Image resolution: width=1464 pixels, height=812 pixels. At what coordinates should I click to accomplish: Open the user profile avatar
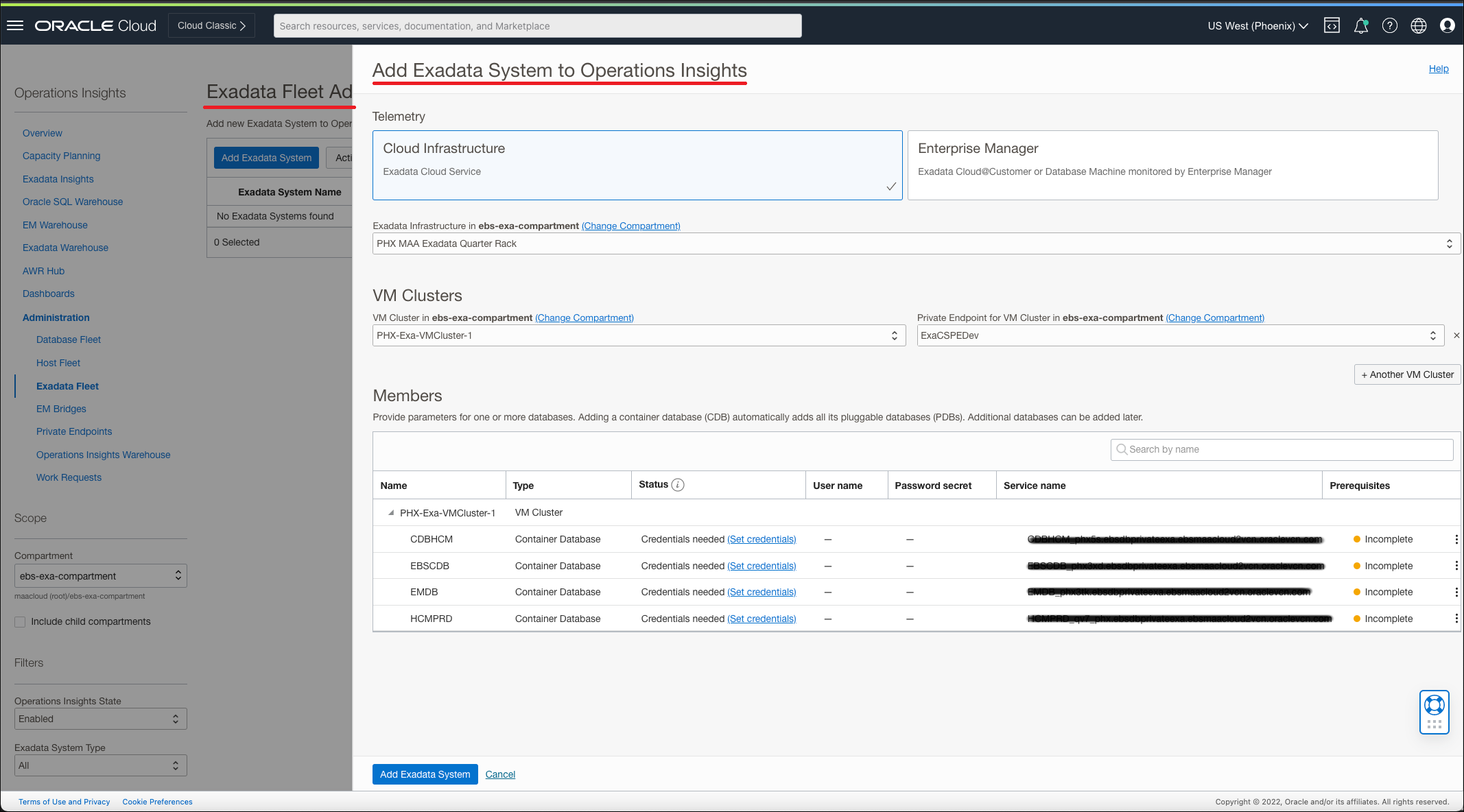1448,25
